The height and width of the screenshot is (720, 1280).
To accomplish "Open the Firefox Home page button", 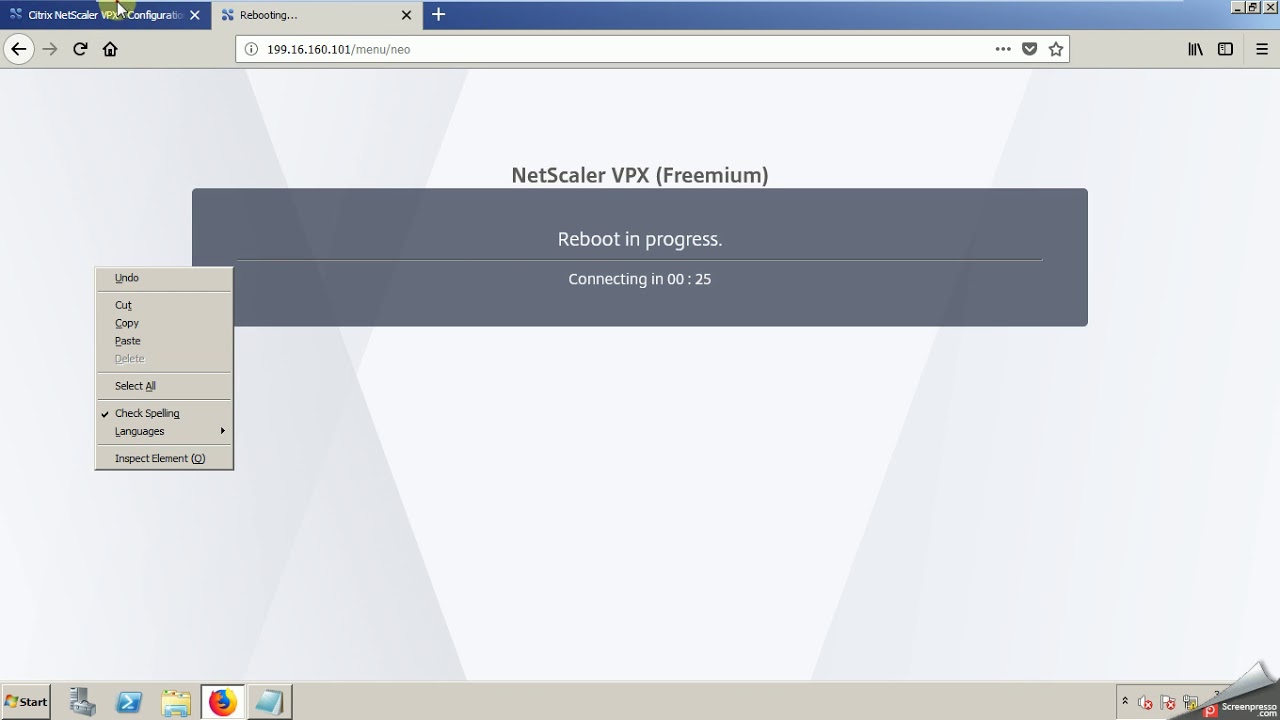I will tap(110, 49).
